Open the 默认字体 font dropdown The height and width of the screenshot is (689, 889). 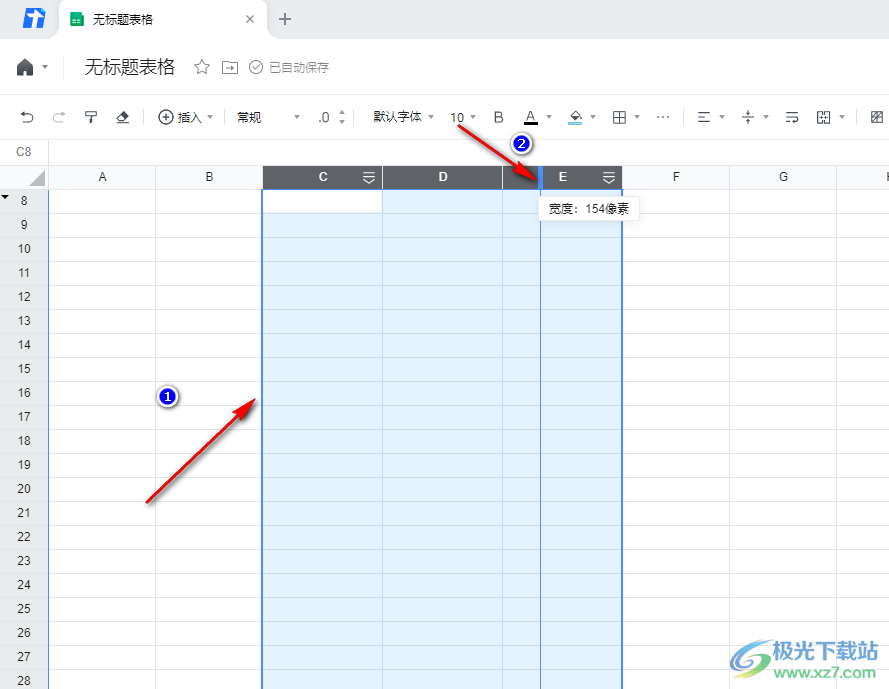coord(403,117)
